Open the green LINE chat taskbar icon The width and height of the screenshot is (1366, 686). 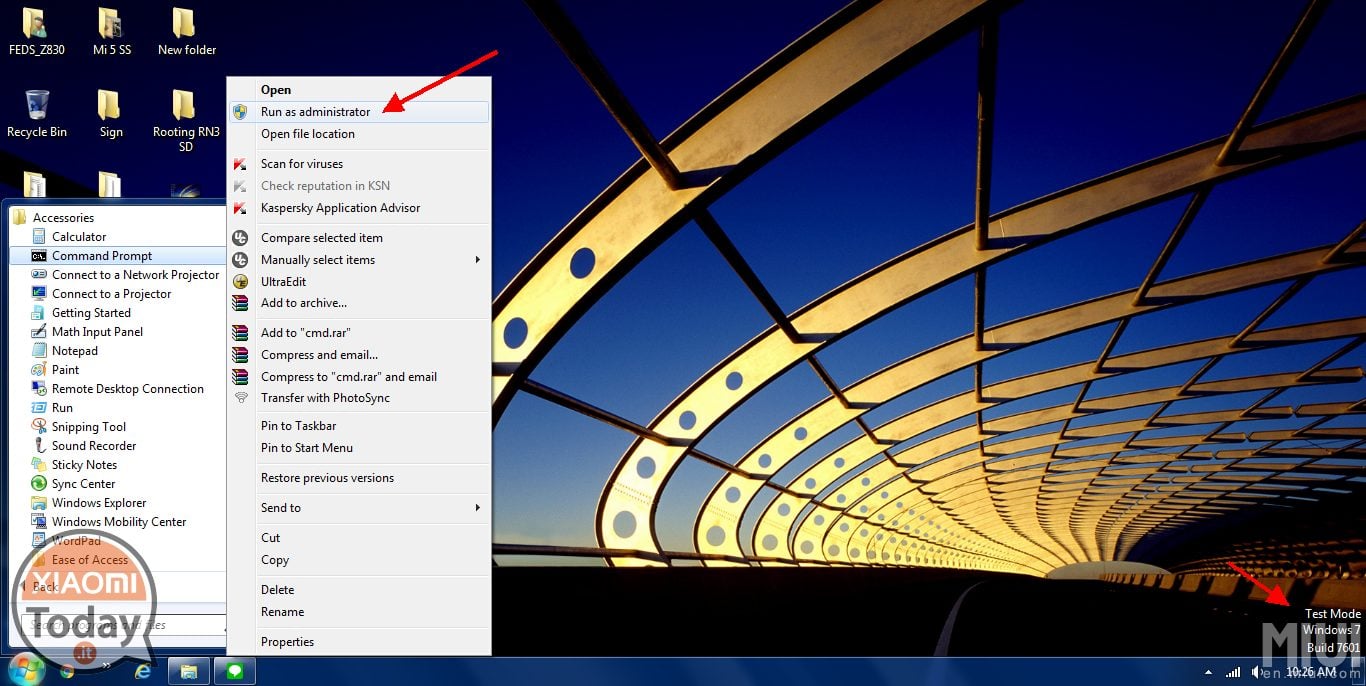pyautogui.click(x=235, y=670)
